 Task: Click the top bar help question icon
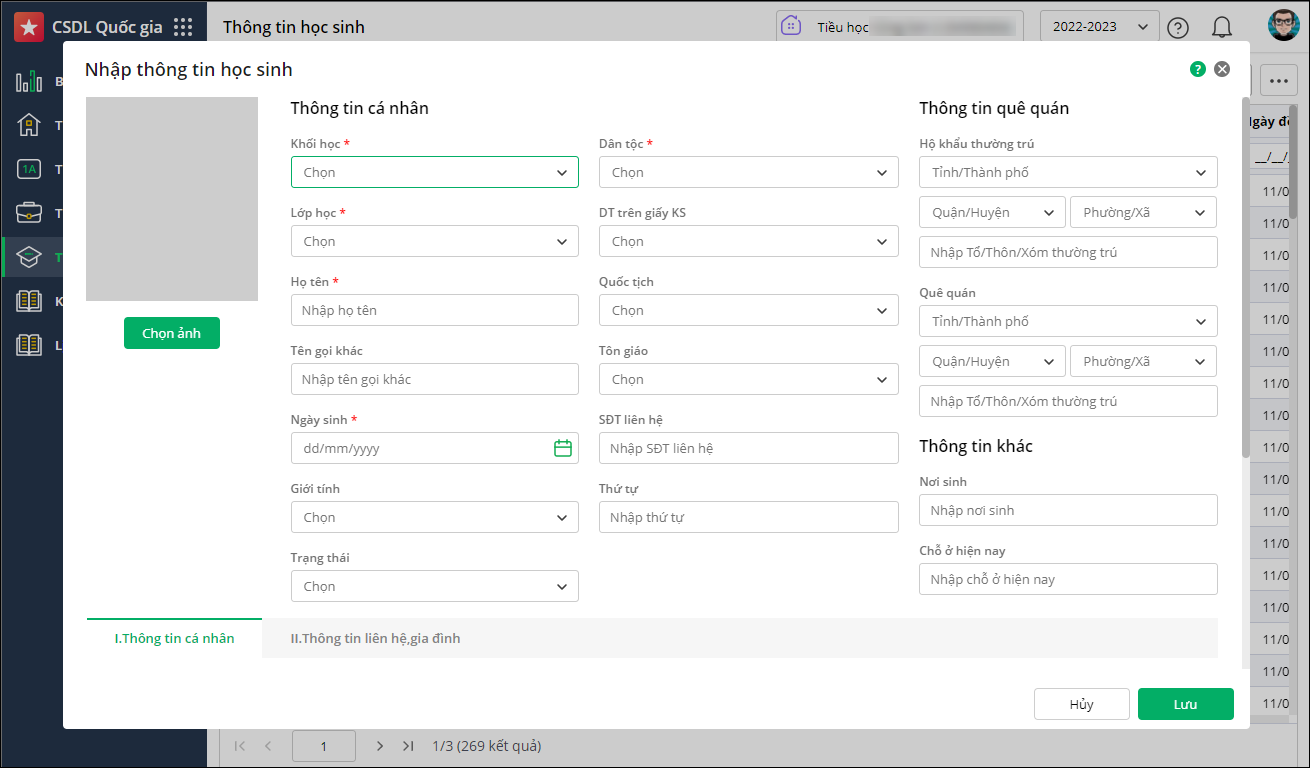click(x=1179, y=27)
